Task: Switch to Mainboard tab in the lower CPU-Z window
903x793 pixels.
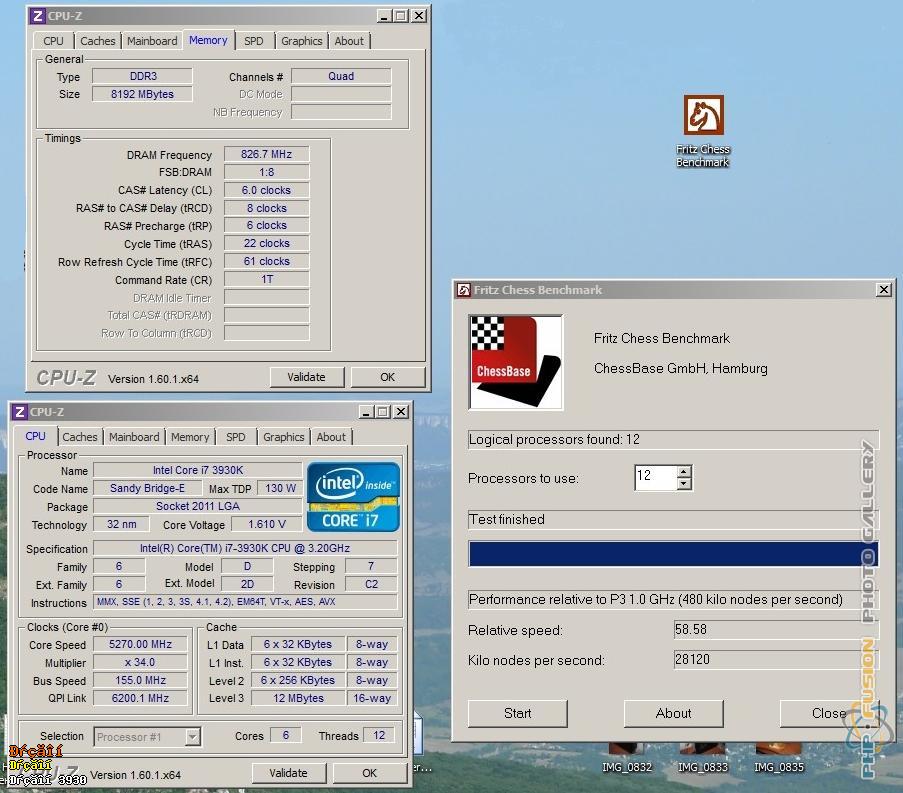Action: click(x=134, y=437)
